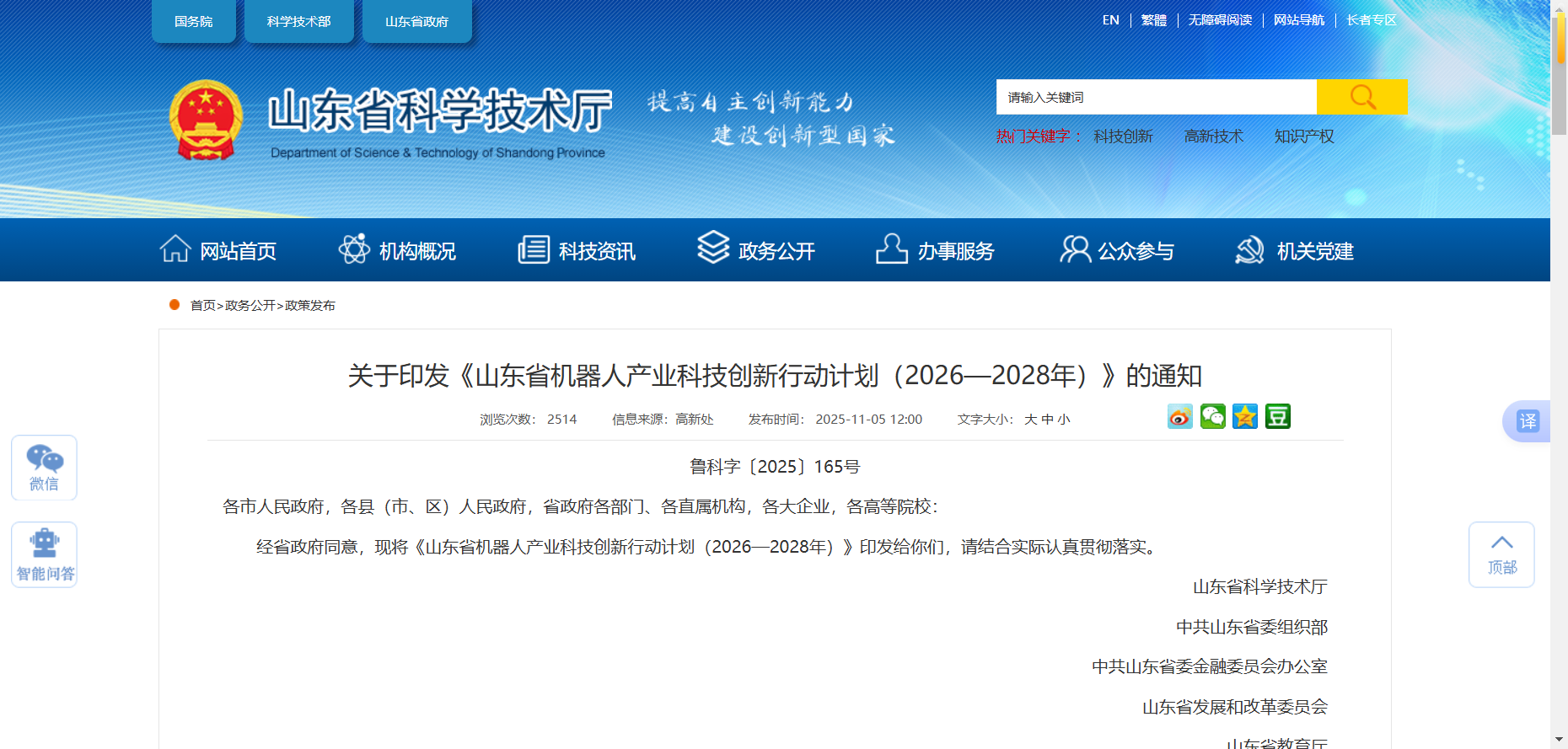Switch site language to EN

point(1110,20)
